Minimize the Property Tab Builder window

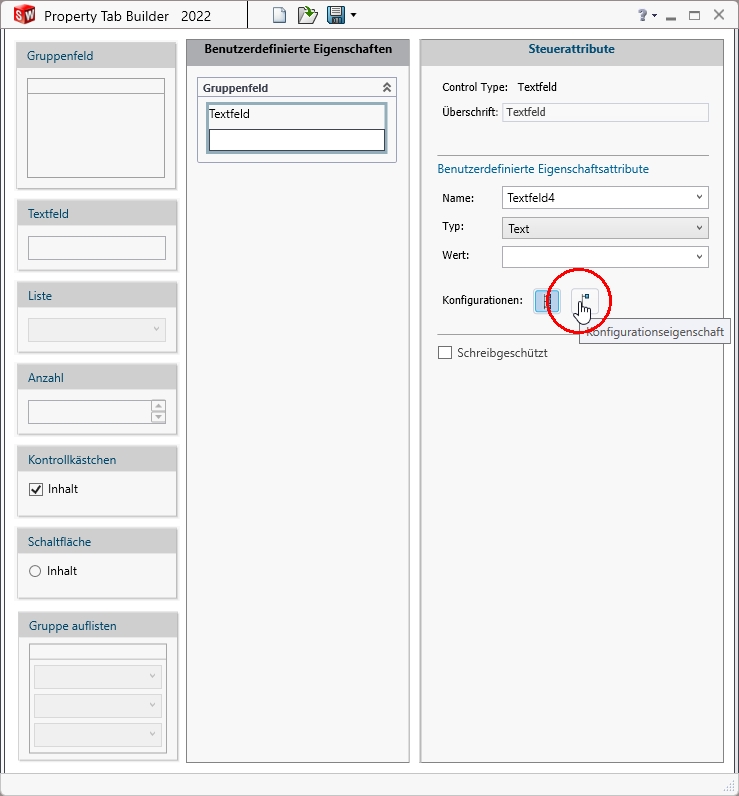pyautogui.click(x=671, y=16)
